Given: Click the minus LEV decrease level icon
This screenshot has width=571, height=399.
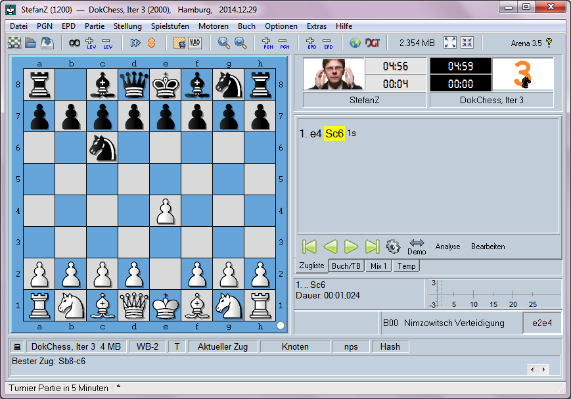Looking at the screenshot, I should 107,43.
